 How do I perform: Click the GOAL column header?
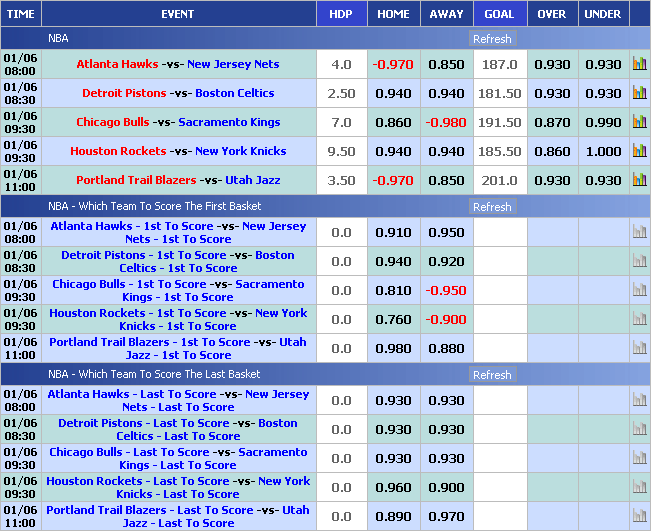tap(499, 14)
